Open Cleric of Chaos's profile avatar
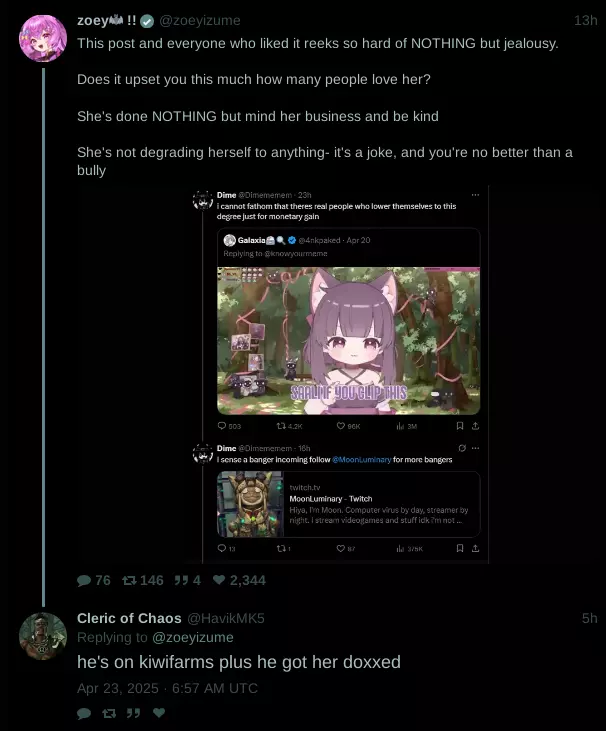 43,636
